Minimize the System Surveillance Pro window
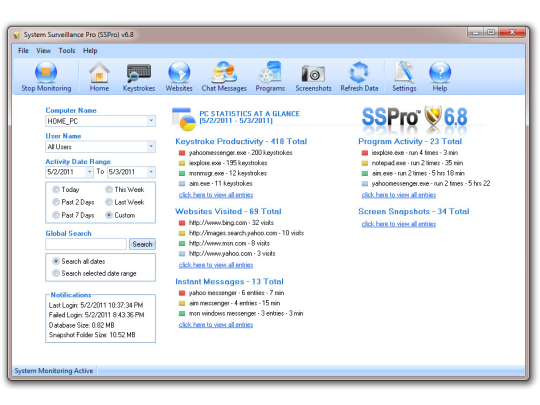This screenshot has height=405, width=540. [x=476, y=32]
